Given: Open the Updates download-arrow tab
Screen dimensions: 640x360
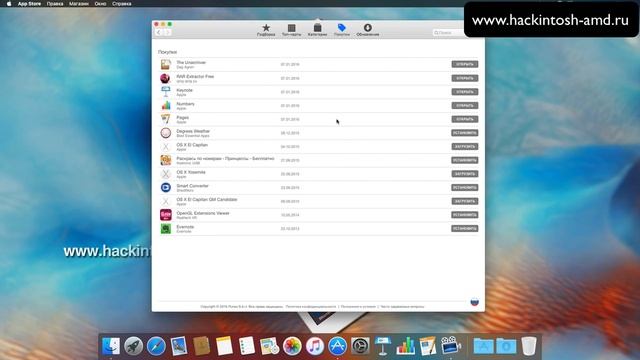Looking at the screenshot, I should tap(368, 30).
